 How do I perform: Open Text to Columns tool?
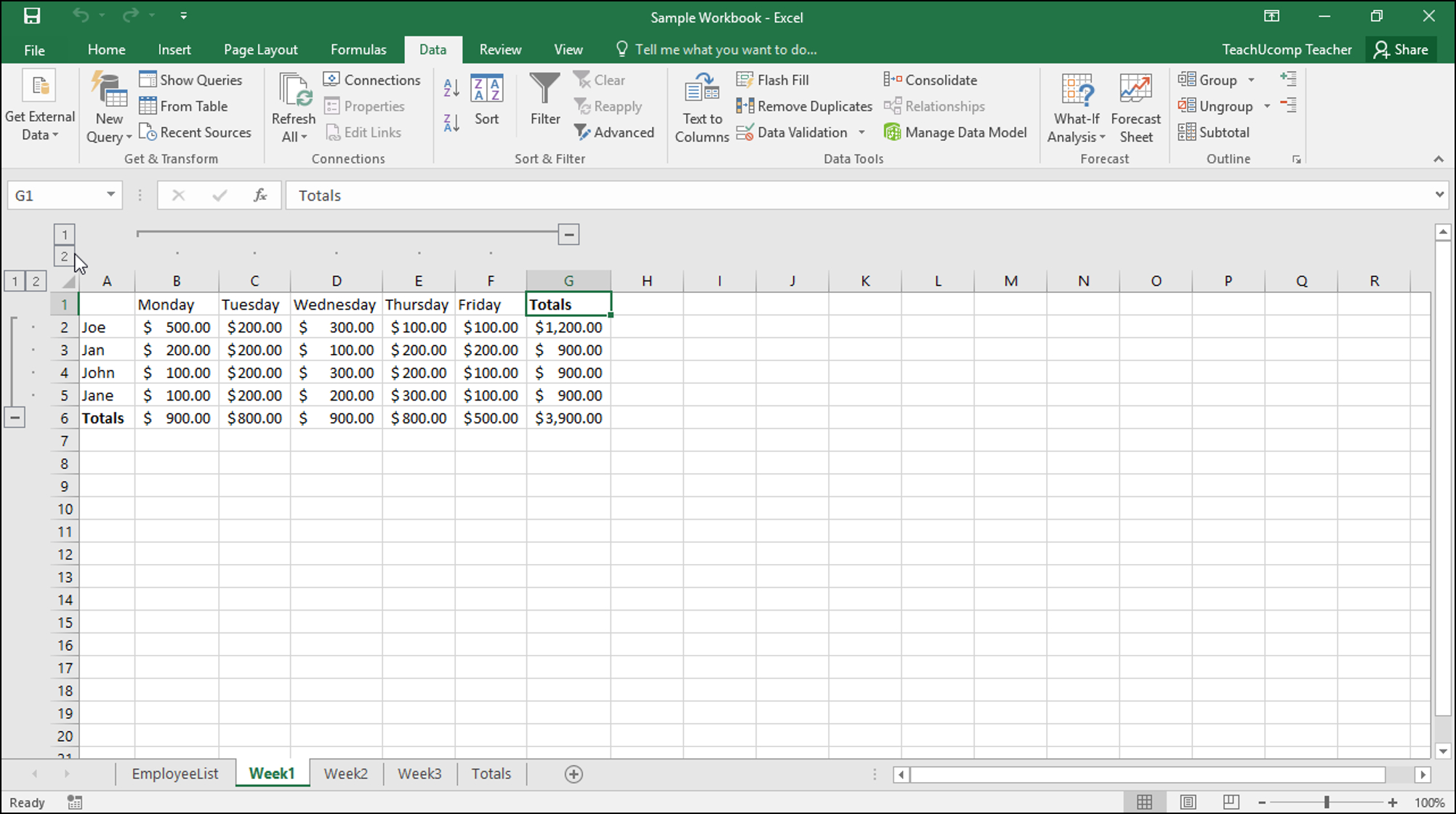click(x=701, y=108)
